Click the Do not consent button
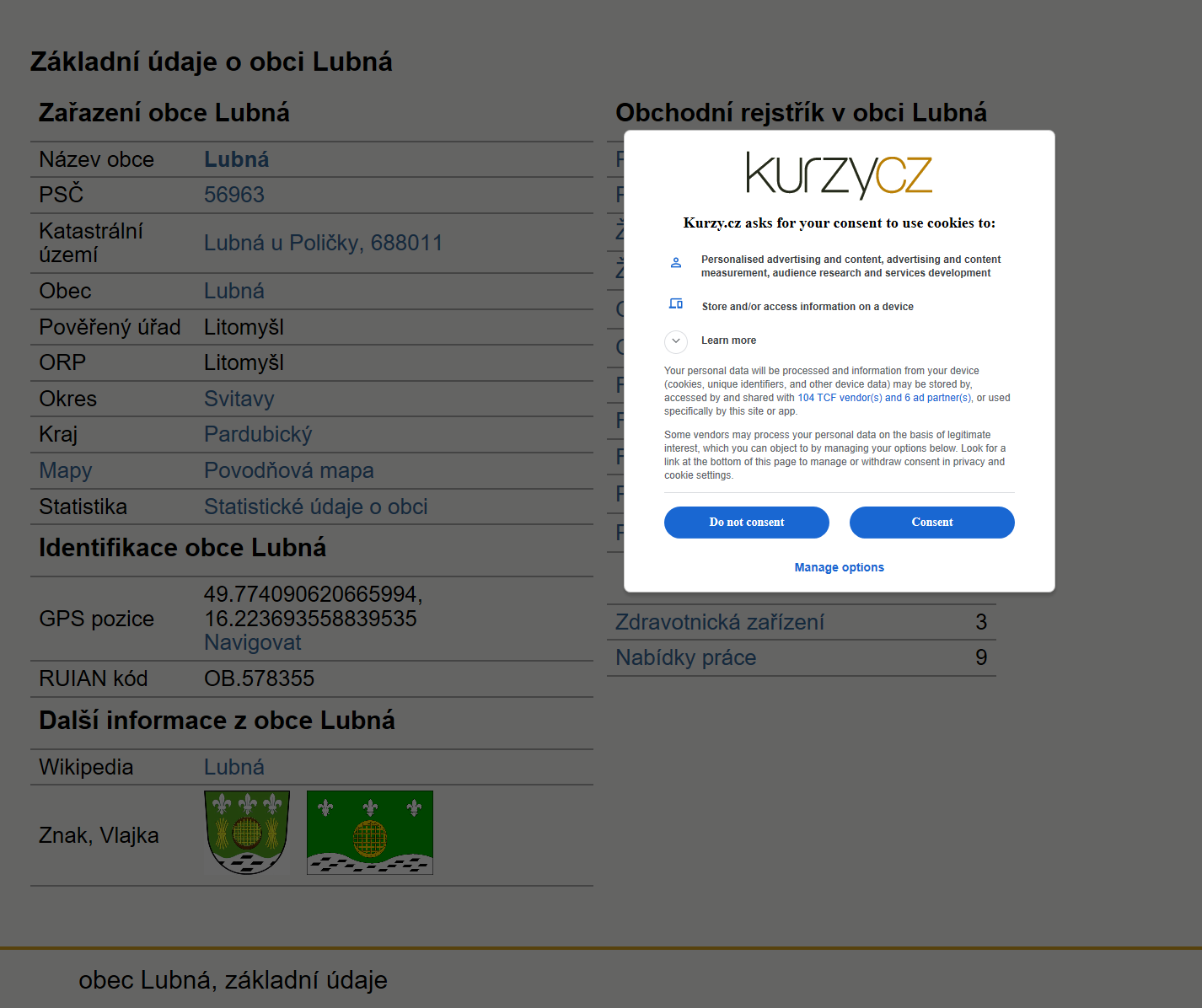The width and height of the screenshot is (1202, 1008). [x=747, y=523]
